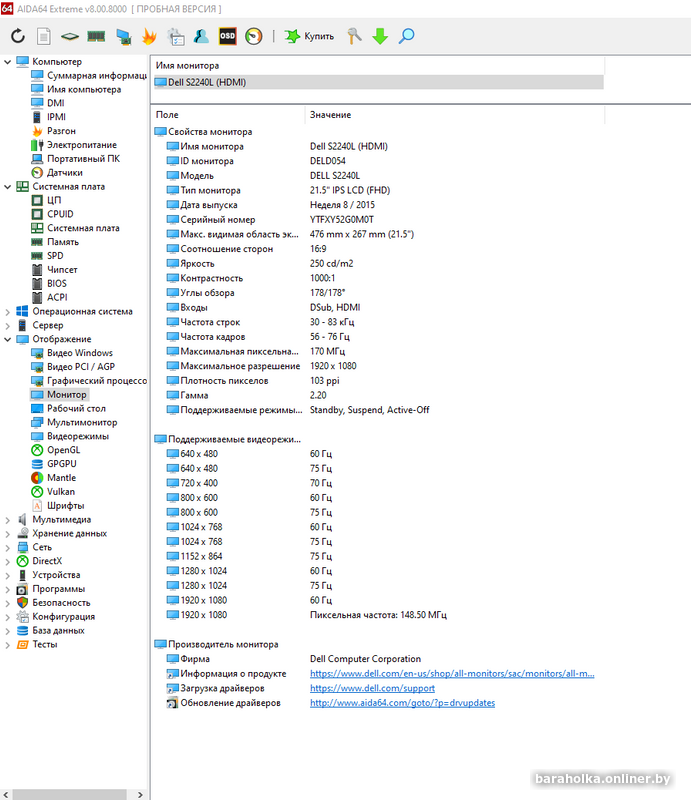Open the SPD tree item
691x800 pixels.
pyautogui.click(x=47, y=256)
